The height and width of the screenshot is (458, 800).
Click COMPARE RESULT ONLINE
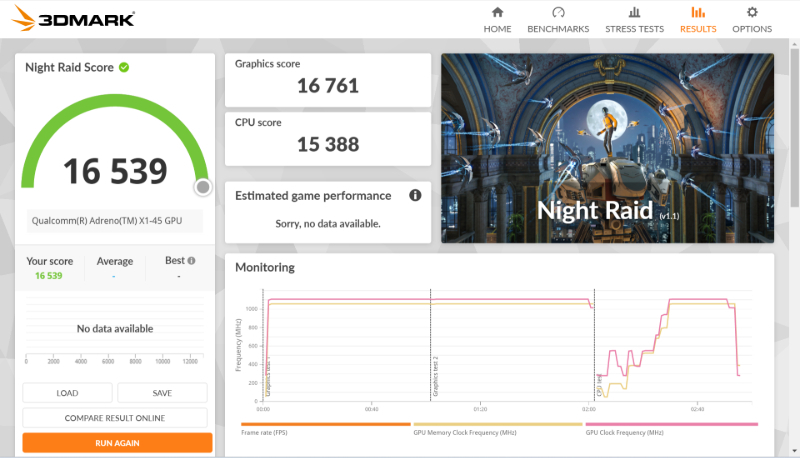pos(115,418)
